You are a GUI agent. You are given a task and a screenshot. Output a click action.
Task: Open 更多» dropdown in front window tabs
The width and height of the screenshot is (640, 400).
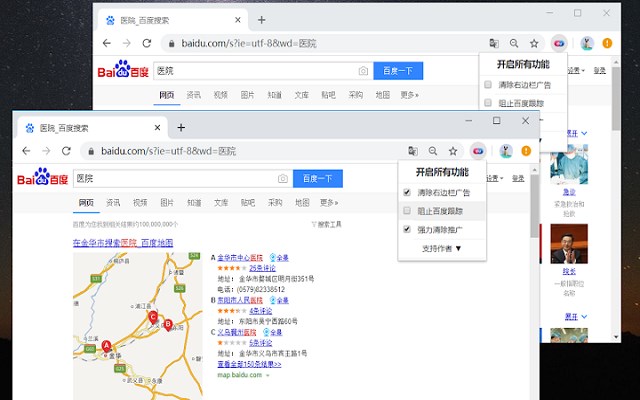click(329, 202)
